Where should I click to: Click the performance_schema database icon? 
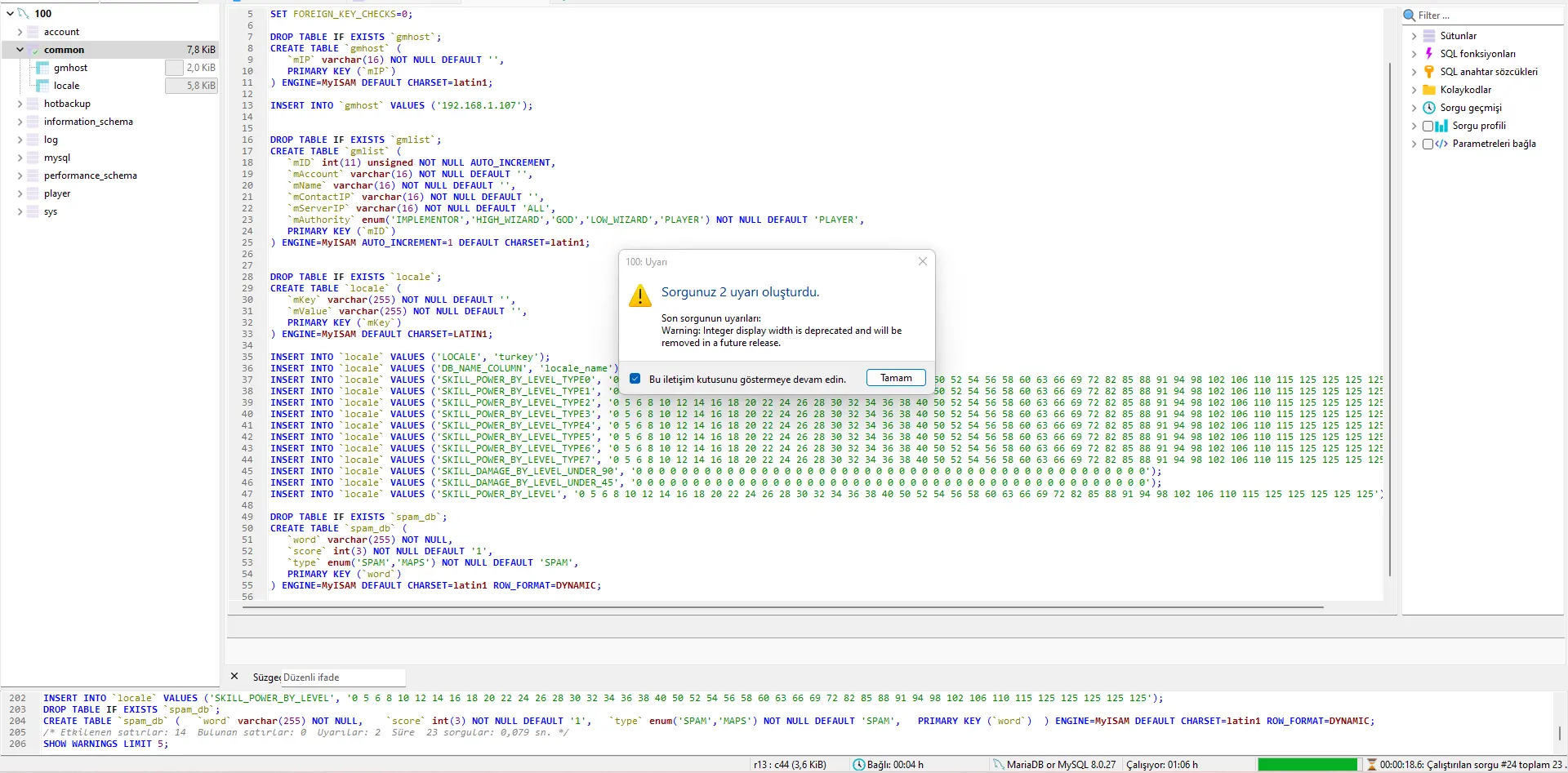33,175
